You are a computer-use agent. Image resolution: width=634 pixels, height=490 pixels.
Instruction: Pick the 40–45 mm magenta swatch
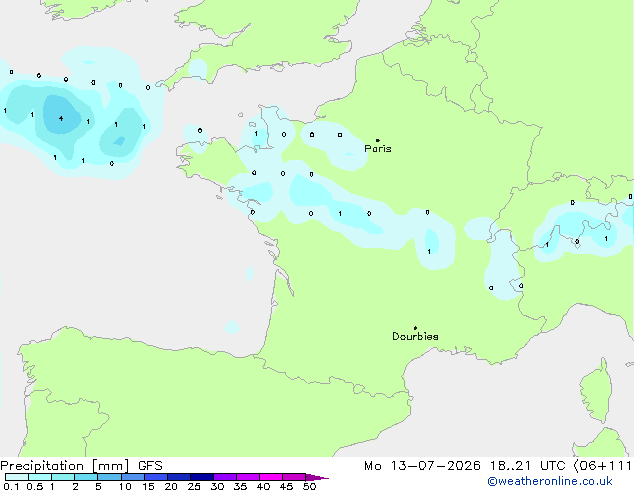(x=270, y=477)
